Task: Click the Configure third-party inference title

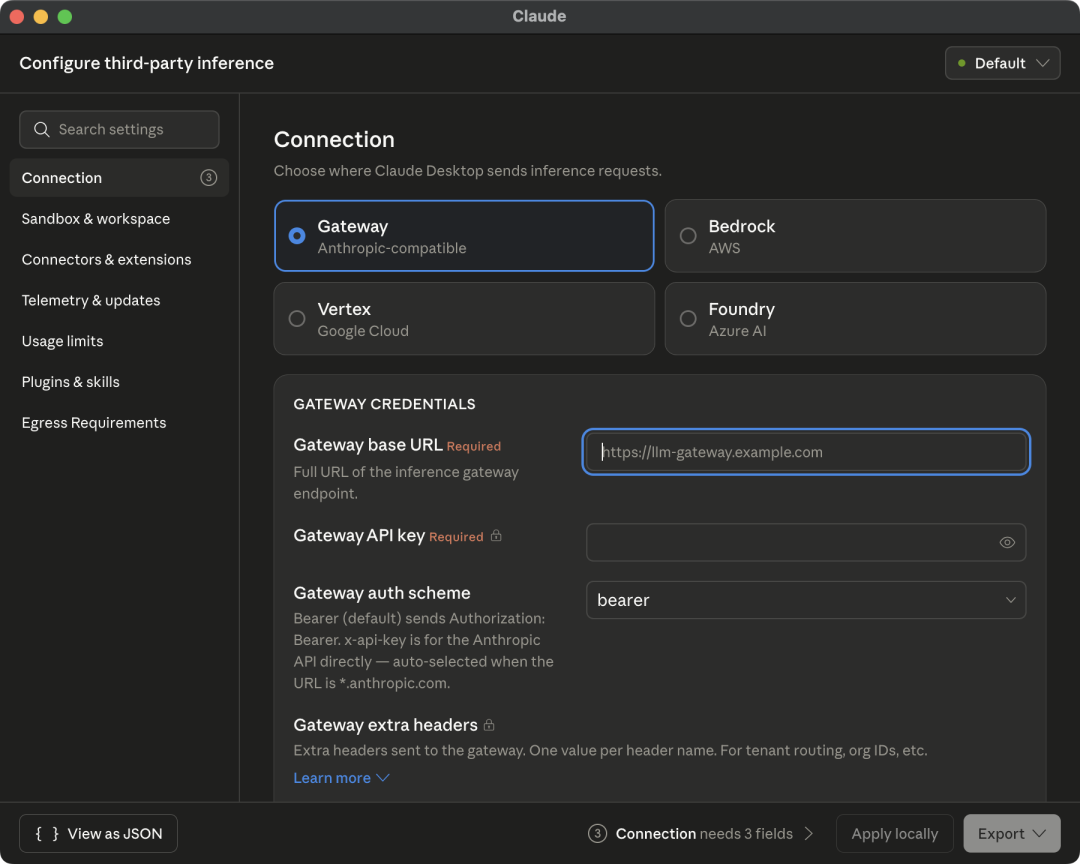Action: (x=147, y=63)
